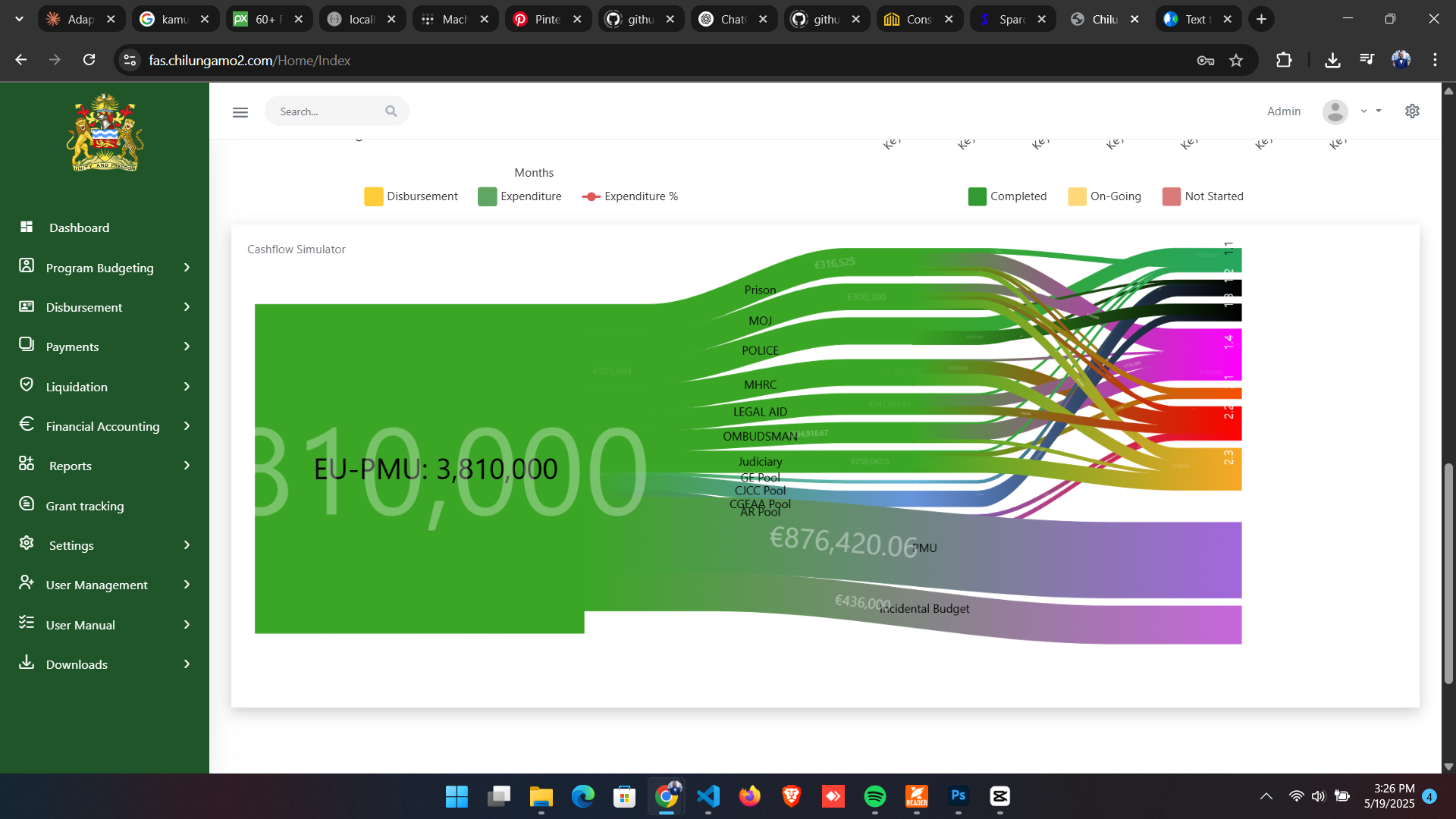Click the Grant tracking sidebar icon
Screen dimensions: 1456x819
click(27, 504)
